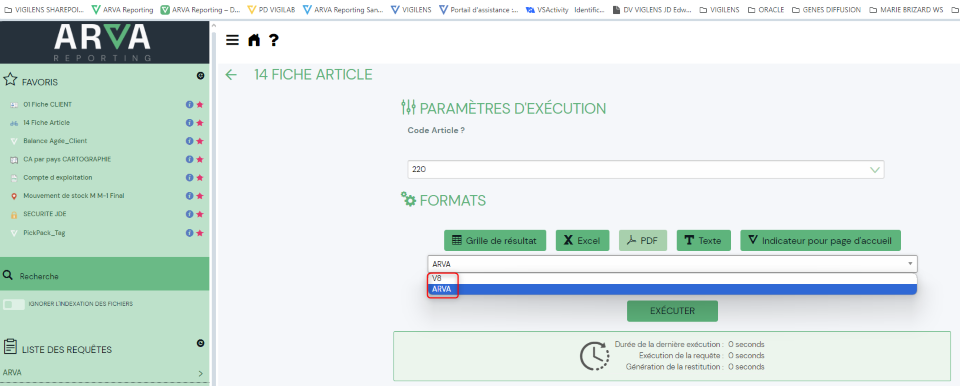The image size is (960, 386).
Task: Click the FAVORIS star outline icon
Action: tap(9, 80)
